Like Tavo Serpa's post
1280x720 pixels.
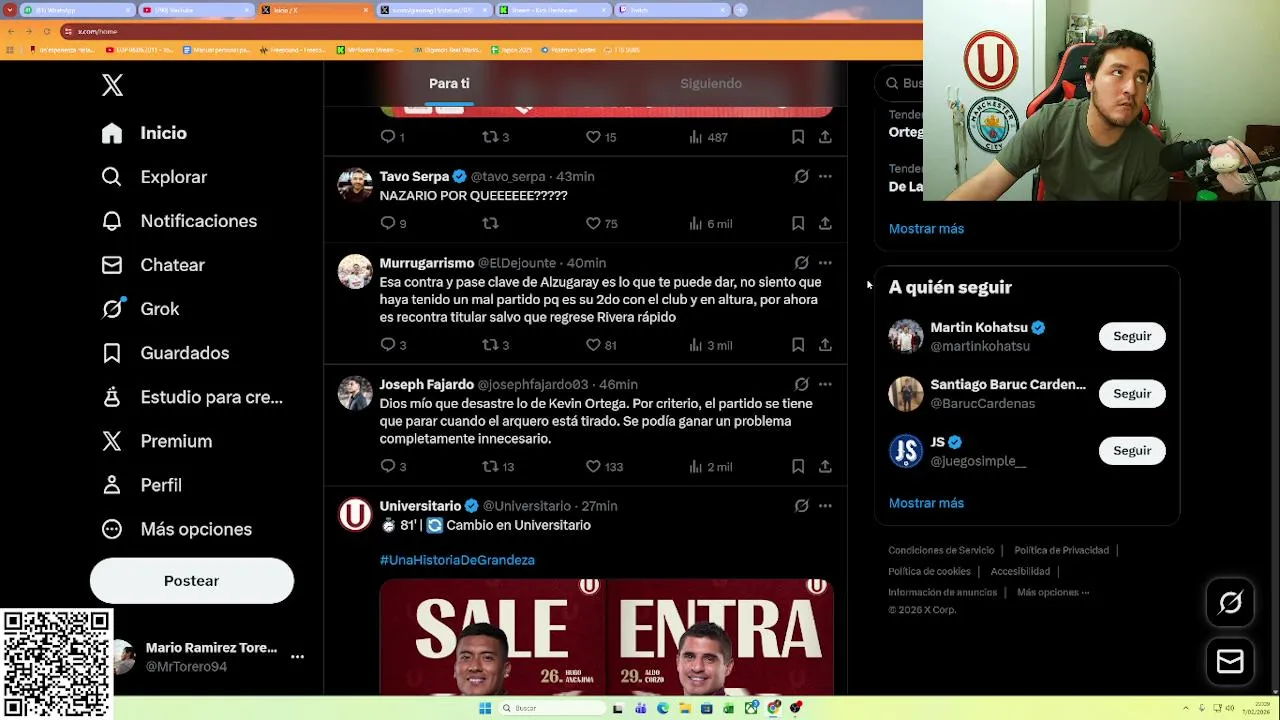point(602,223)
